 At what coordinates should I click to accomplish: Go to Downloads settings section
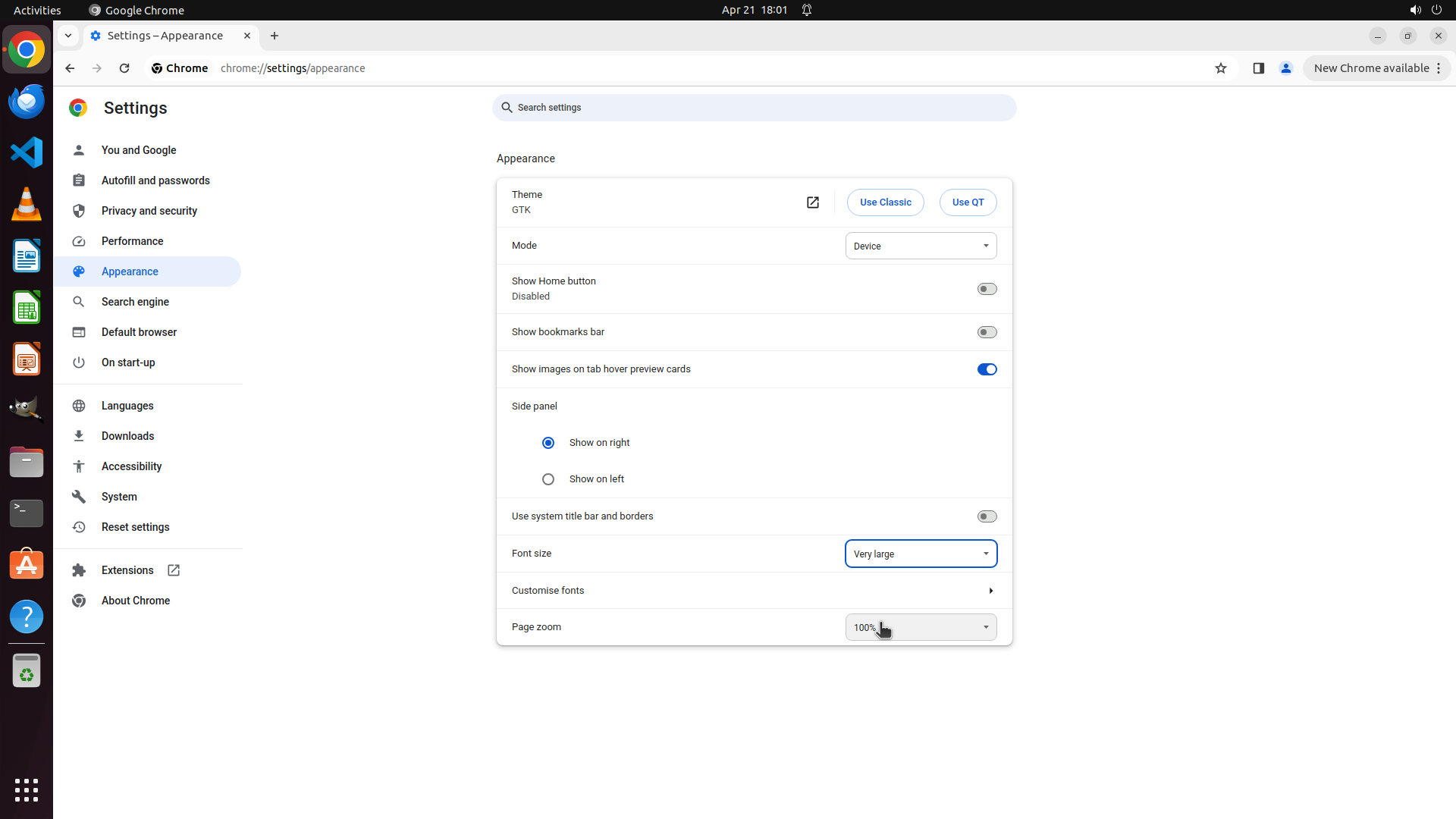[x=127, y=436]
